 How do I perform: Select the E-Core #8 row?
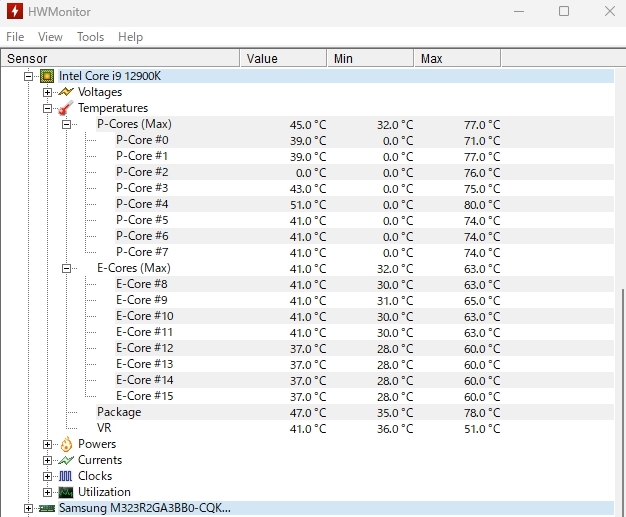coord(364,284)
